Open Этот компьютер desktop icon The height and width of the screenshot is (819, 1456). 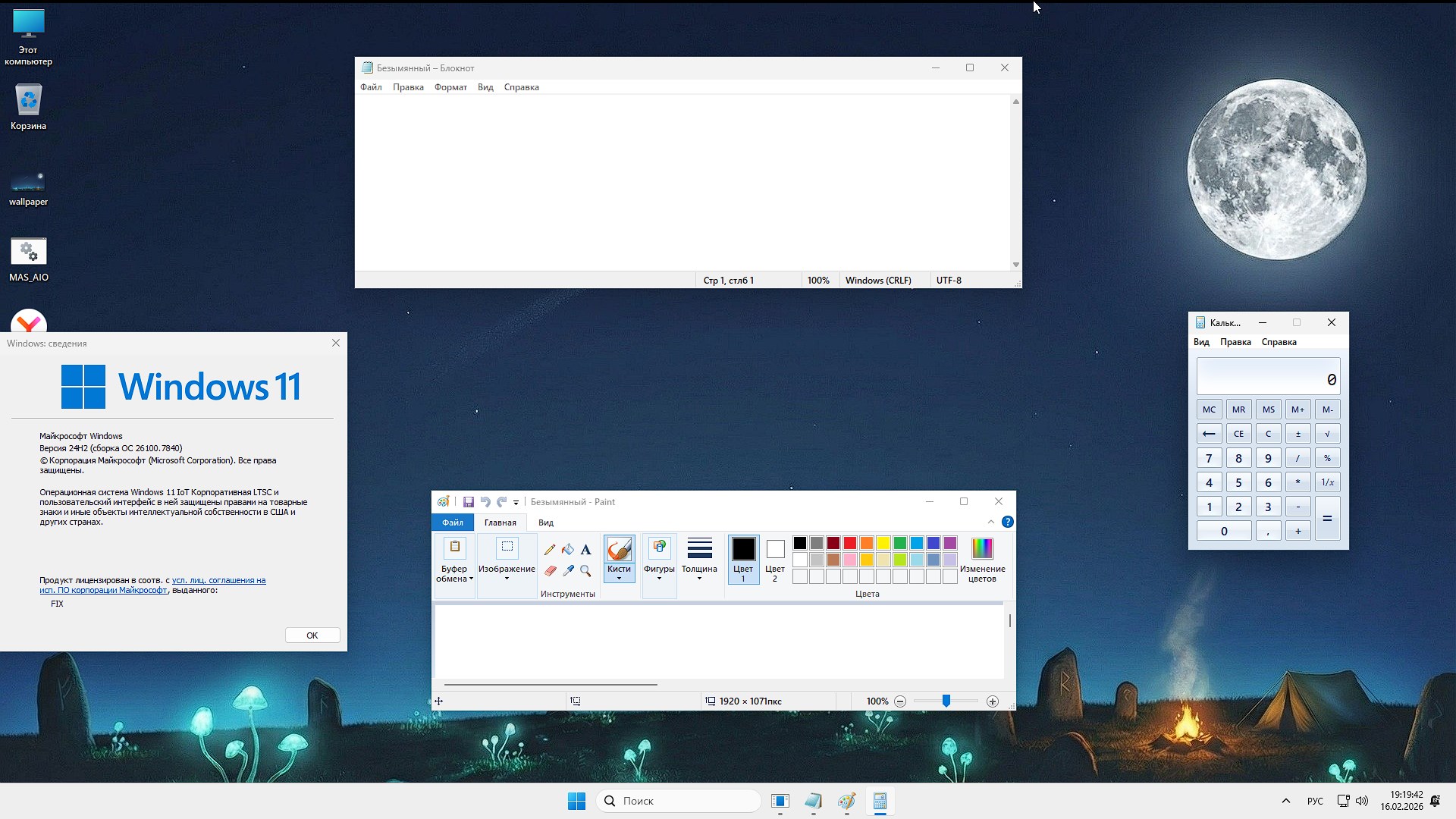[29, 37]
